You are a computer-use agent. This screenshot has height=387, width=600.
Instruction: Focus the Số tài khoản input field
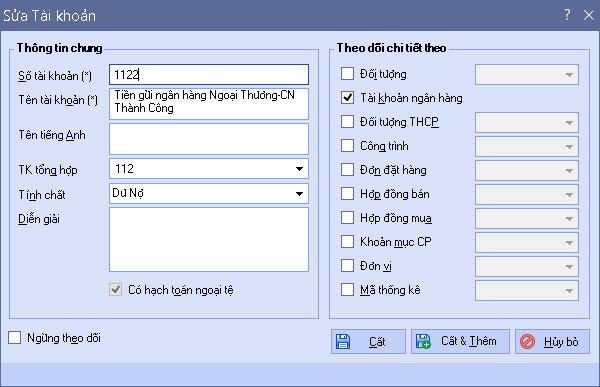click(x=209, y=74)
